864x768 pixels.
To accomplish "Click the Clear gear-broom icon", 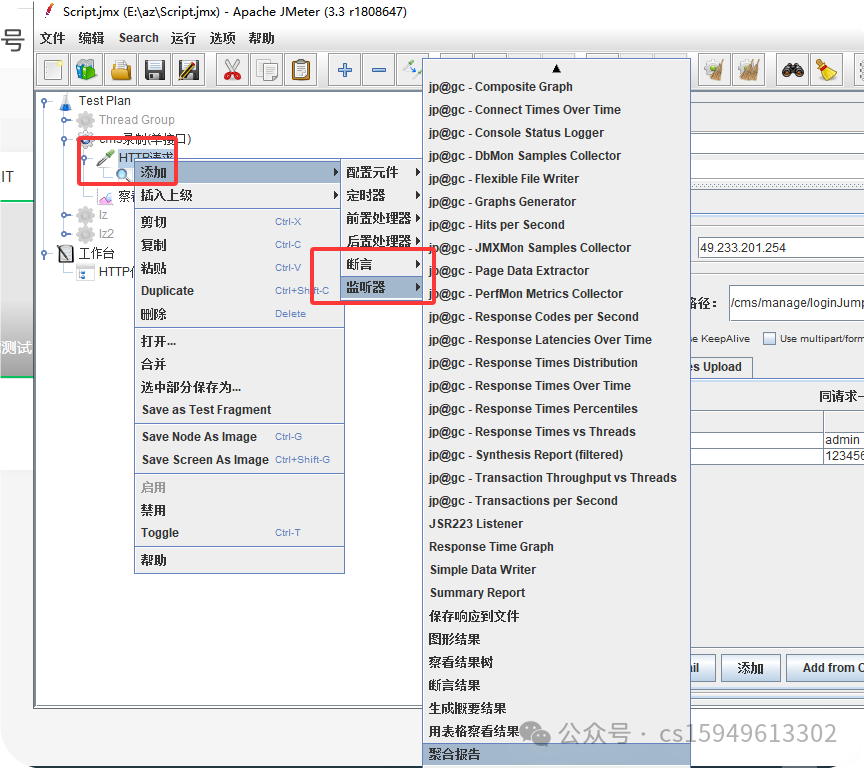I will coord(714,70).
